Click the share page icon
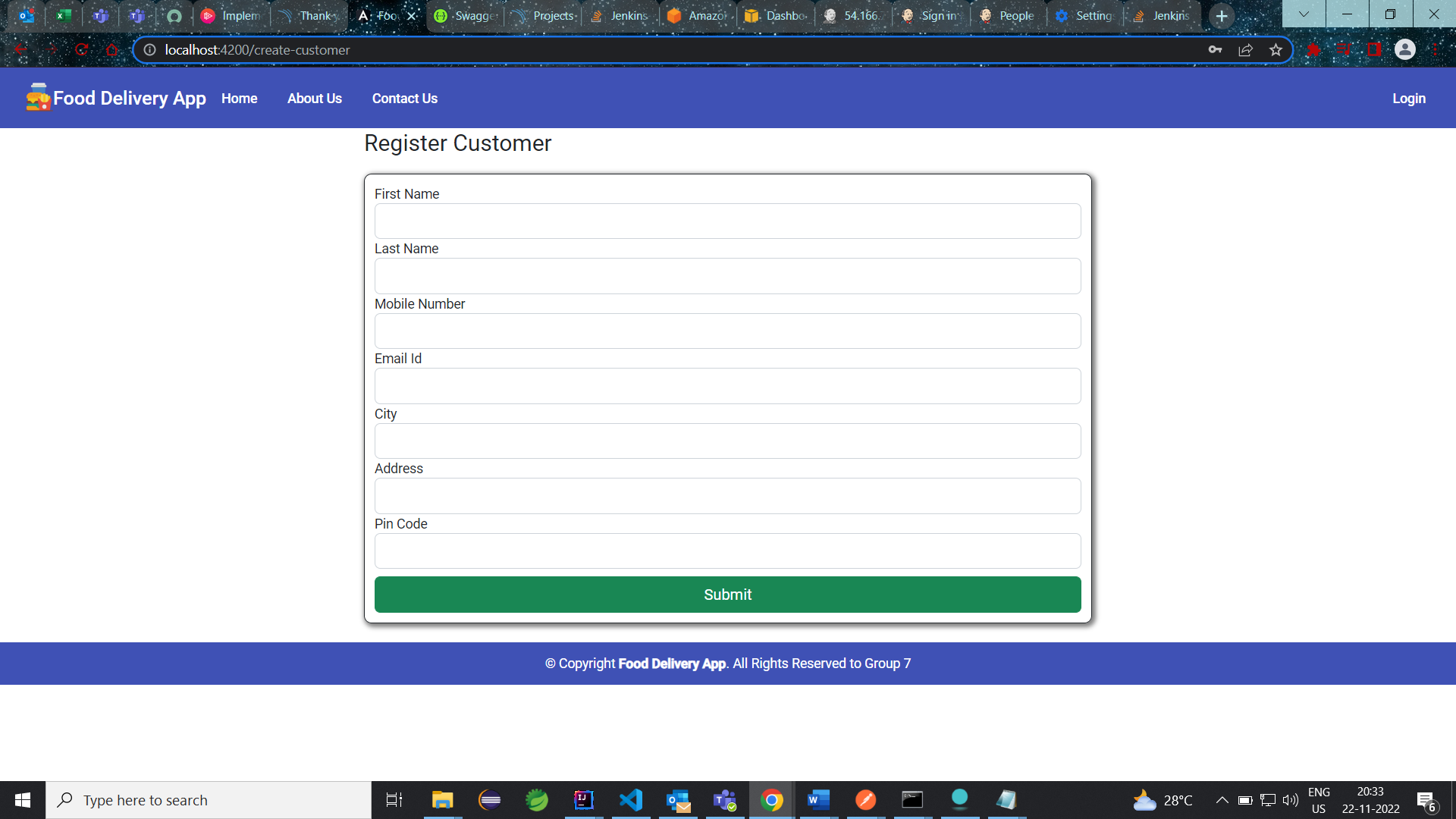This screenshot has height=819, width=1456. [1245, 50]
